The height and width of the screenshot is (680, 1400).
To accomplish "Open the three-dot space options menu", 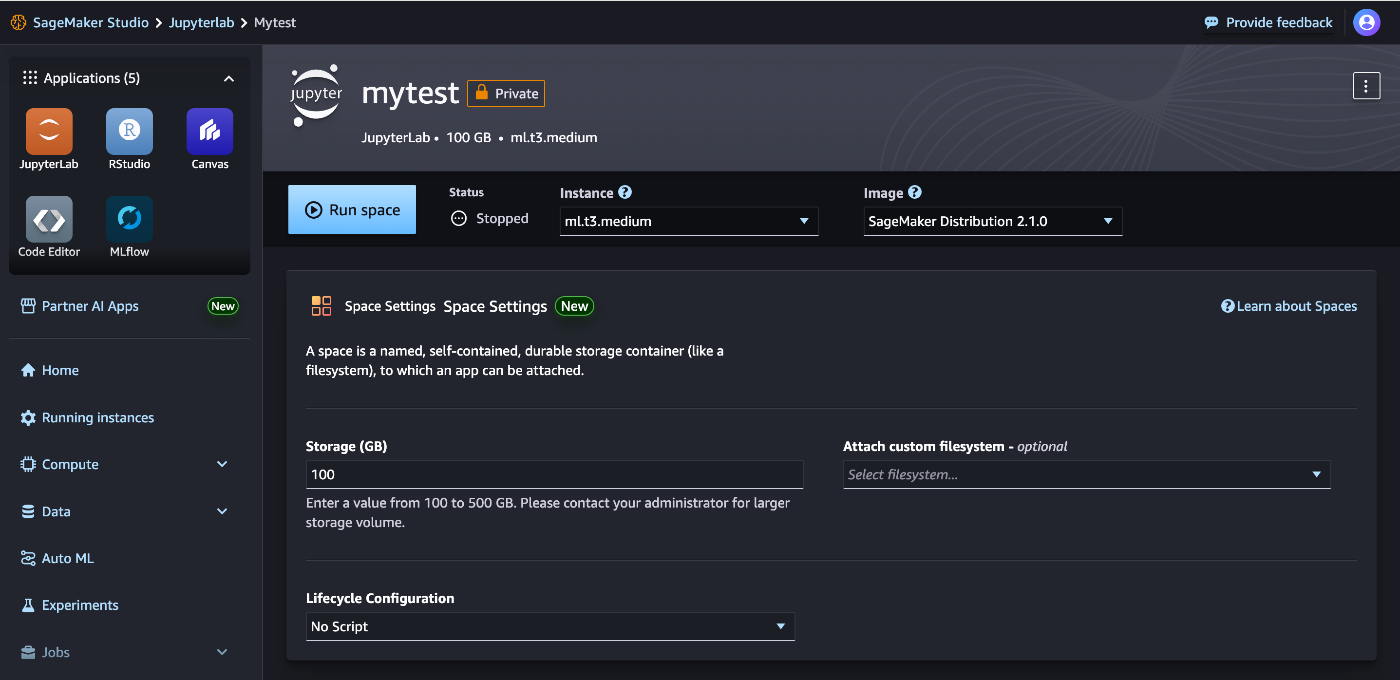I will coord(1366,85).
